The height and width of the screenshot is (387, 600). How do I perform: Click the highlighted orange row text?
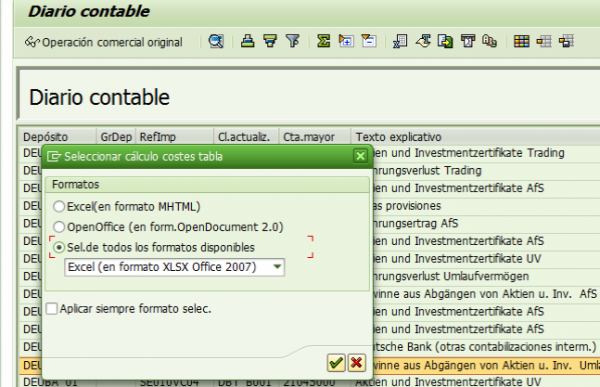pos(486,365)
